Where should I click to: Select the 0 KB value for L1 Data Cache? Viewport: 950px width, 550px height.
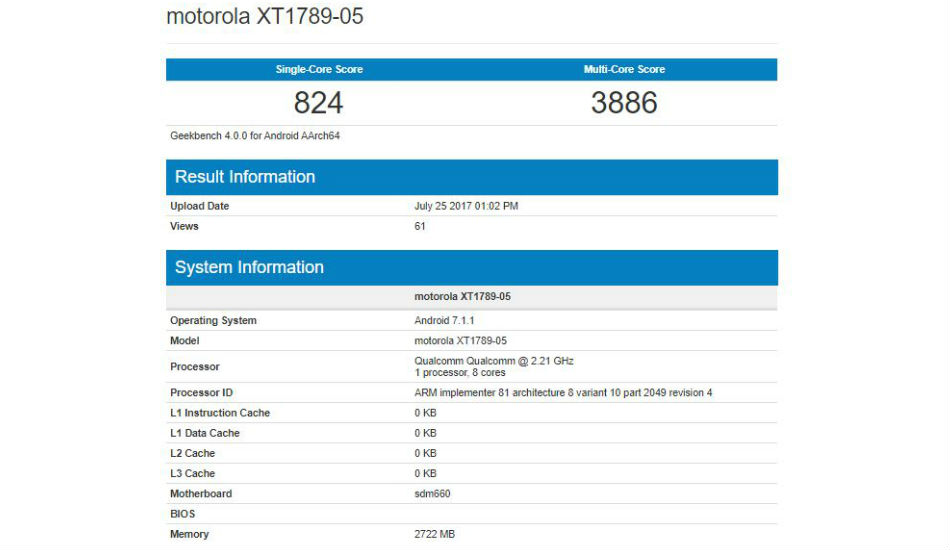pos(425,433)
